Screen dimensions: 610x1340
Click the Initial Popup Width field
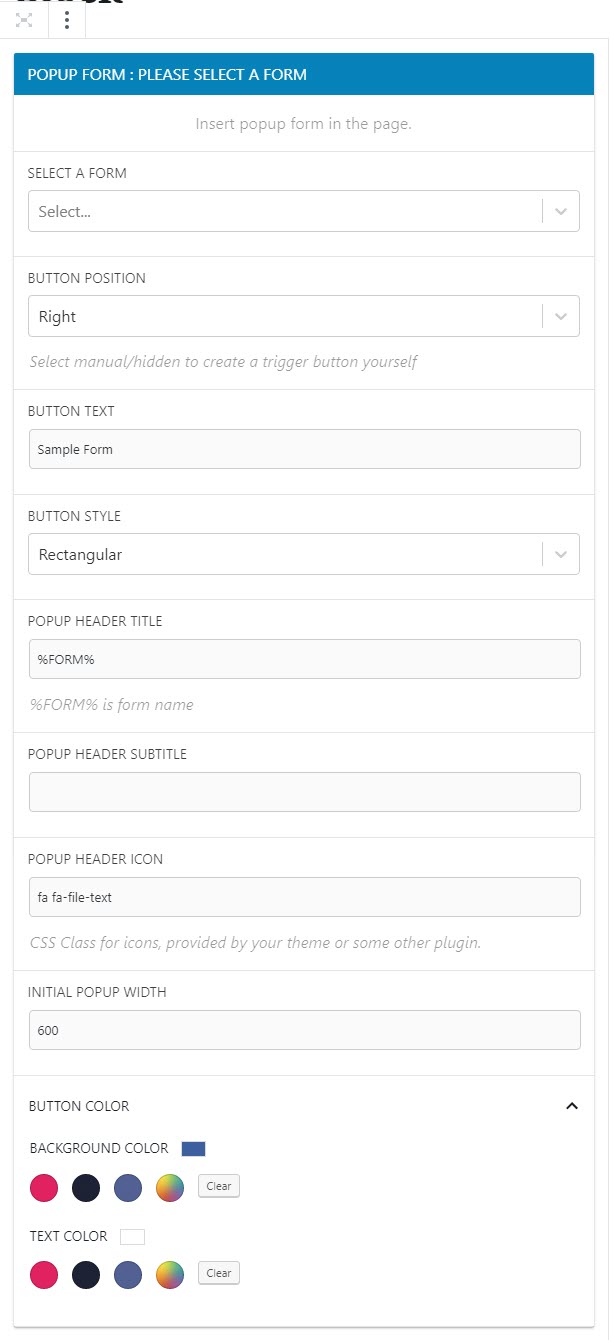305,1030
